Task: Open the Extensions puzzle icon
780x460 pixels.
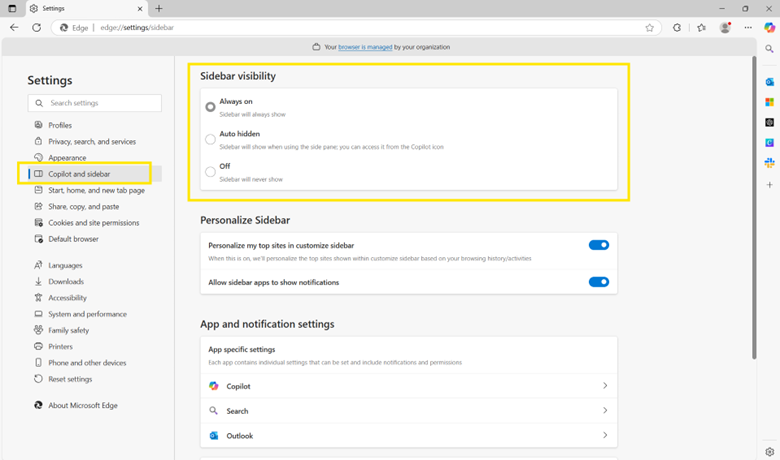Action: click(x=677, y=28)
